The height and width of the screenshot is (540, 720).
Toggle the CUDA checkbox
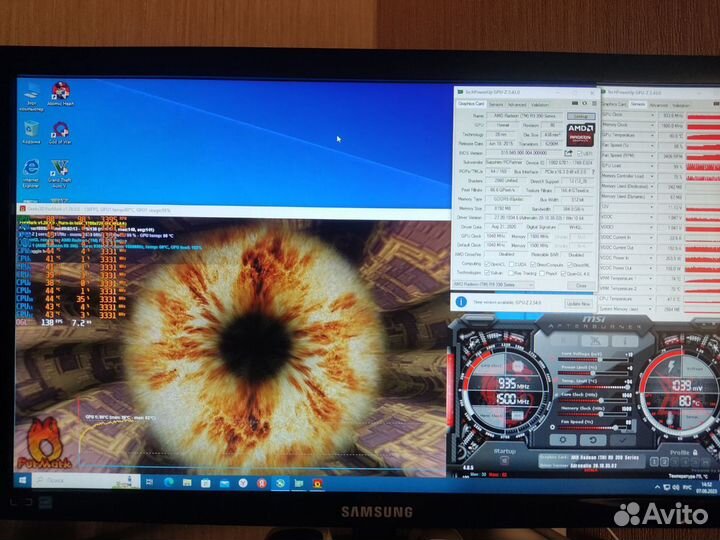(x=511, y=264)
